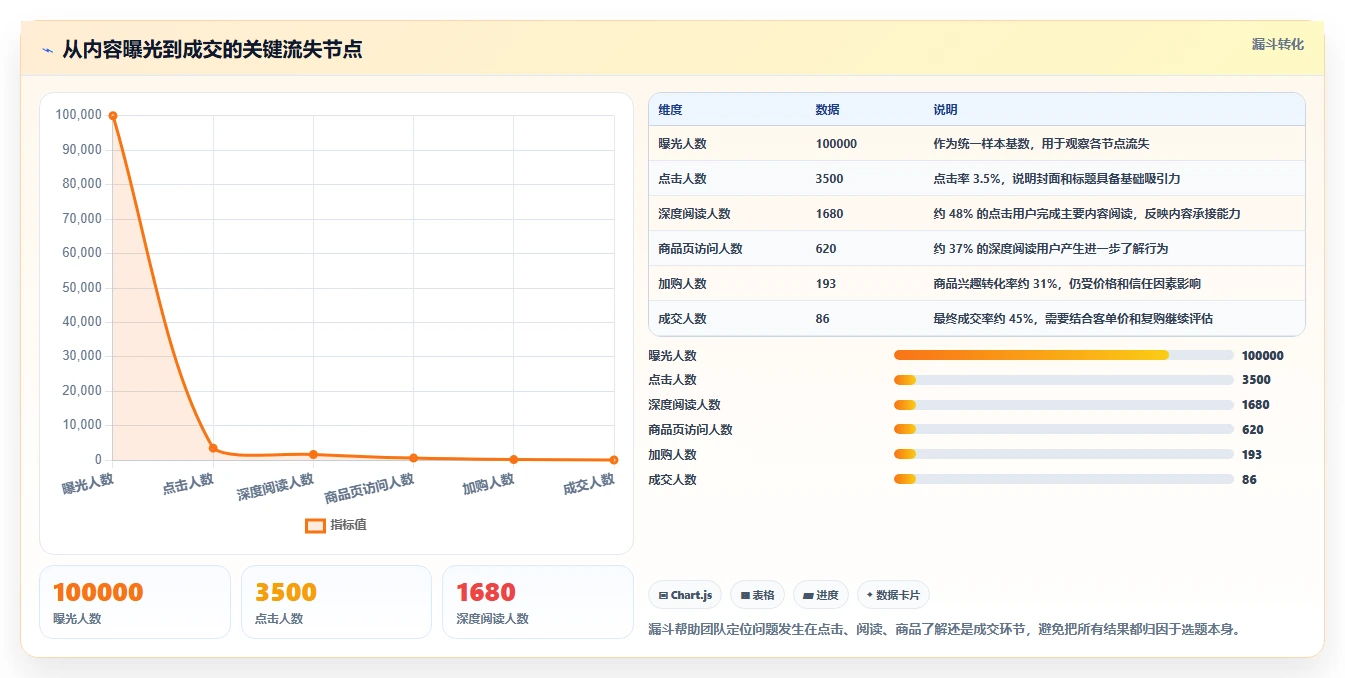Click the 1680 深度阅读人数 data card
The image size is (1345, 678).
[x=538, y=602]
